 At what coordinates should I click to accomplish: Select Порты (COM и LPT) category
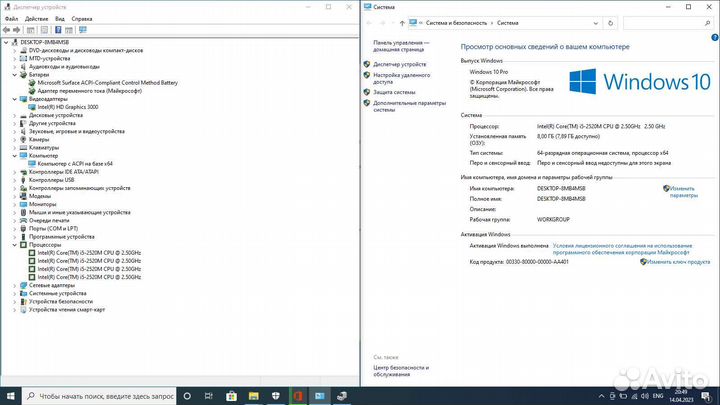pos(53,228)
